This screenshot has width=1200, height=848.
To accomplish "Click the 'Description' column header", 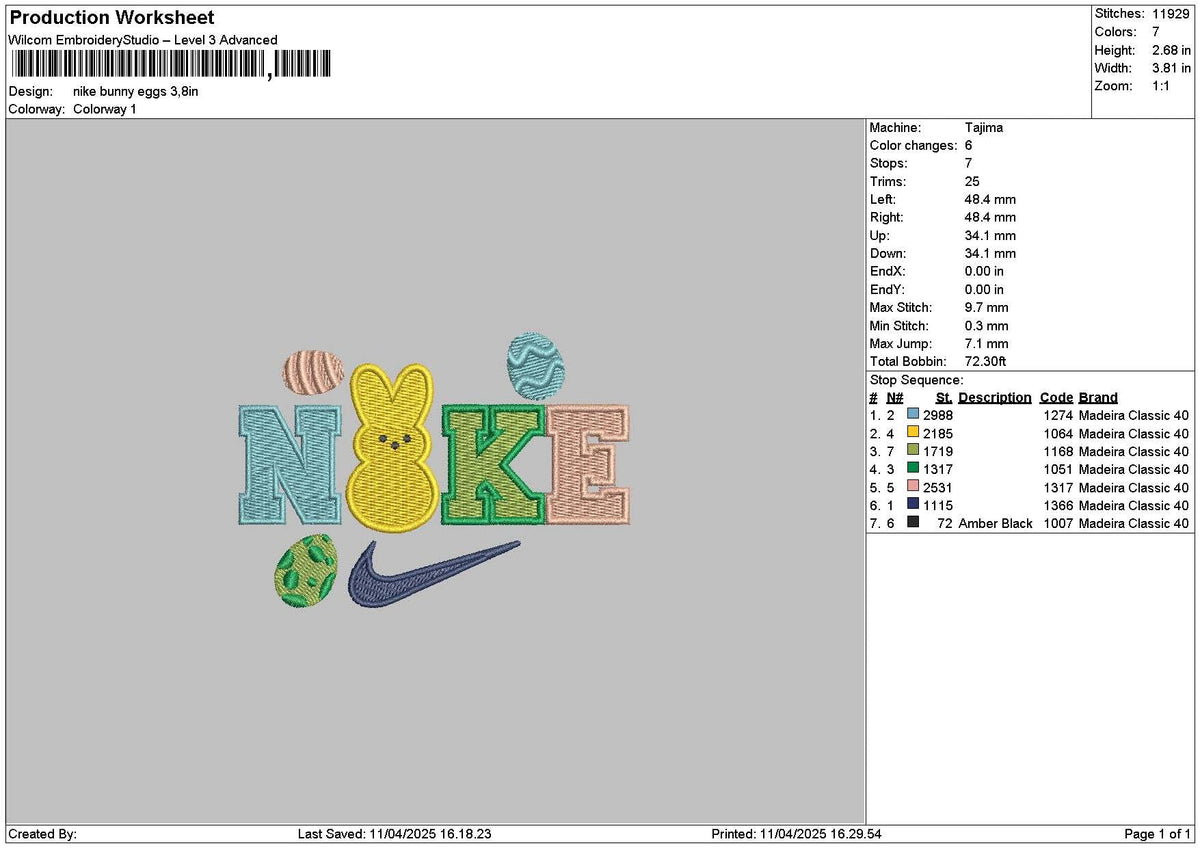I will tap(995, 397).
